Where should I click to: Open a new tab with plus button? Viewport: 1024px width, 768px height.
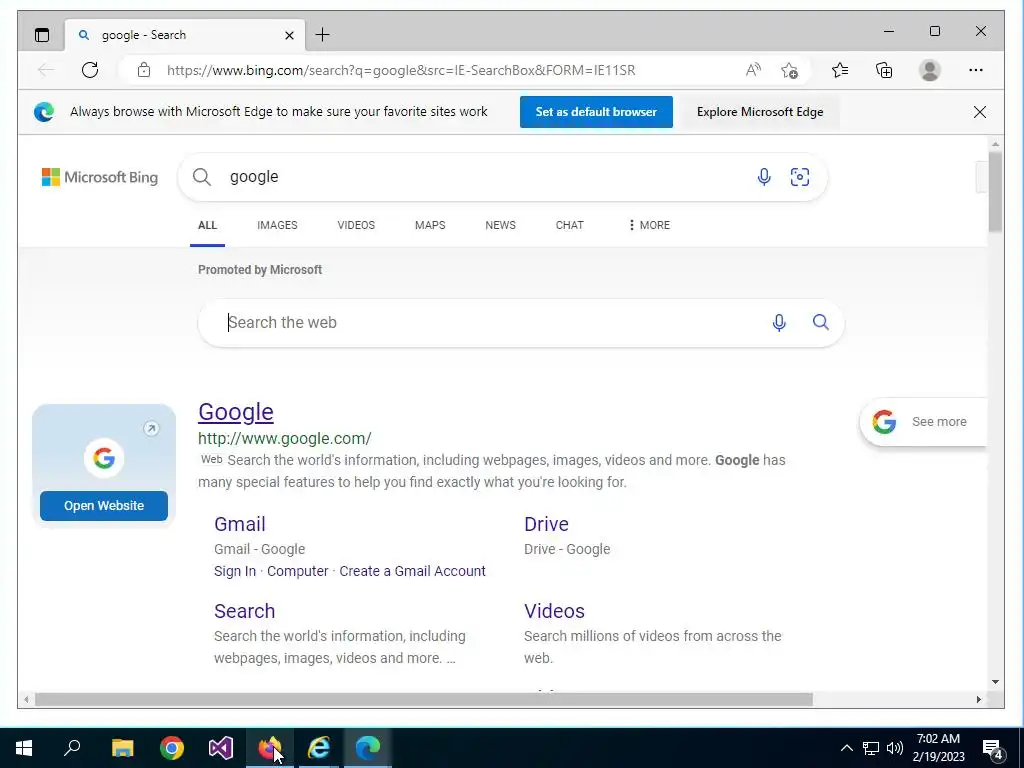pos(323,35)
